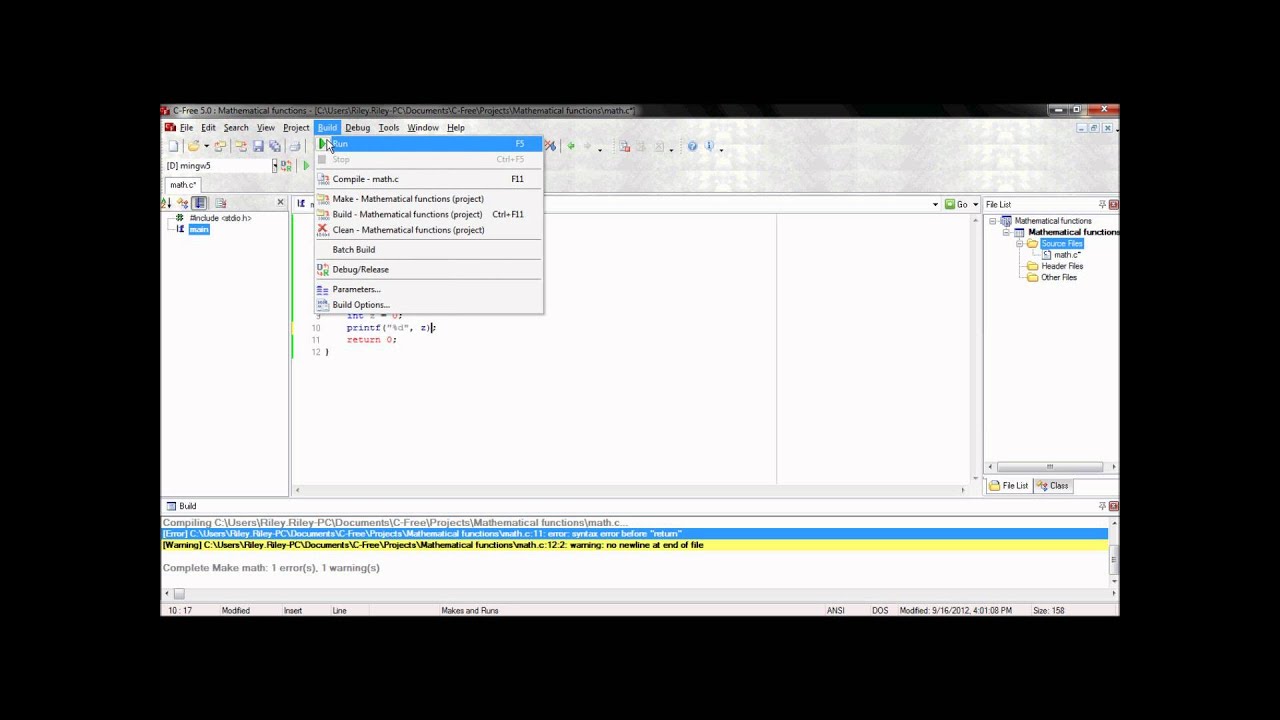The image size is (1280, 720).
Task: Toggle Debug/Release build mode
Action: point(429,270)
